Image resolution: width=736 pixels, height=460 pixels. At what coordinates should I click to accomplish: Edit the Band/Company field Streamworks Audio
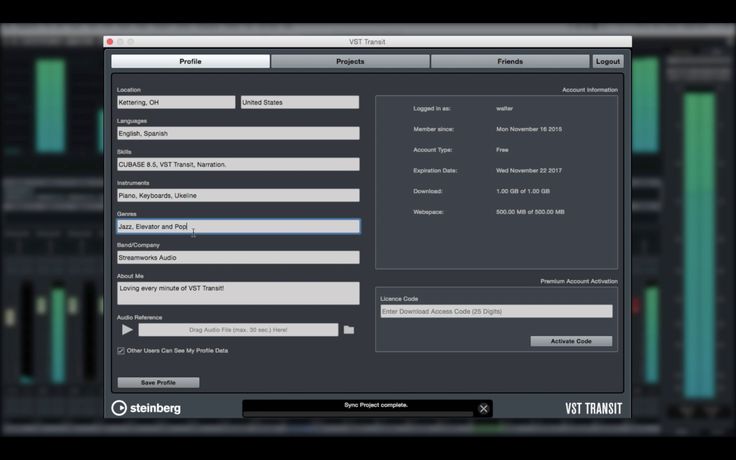pyautogui.click(x=238, y=257)
